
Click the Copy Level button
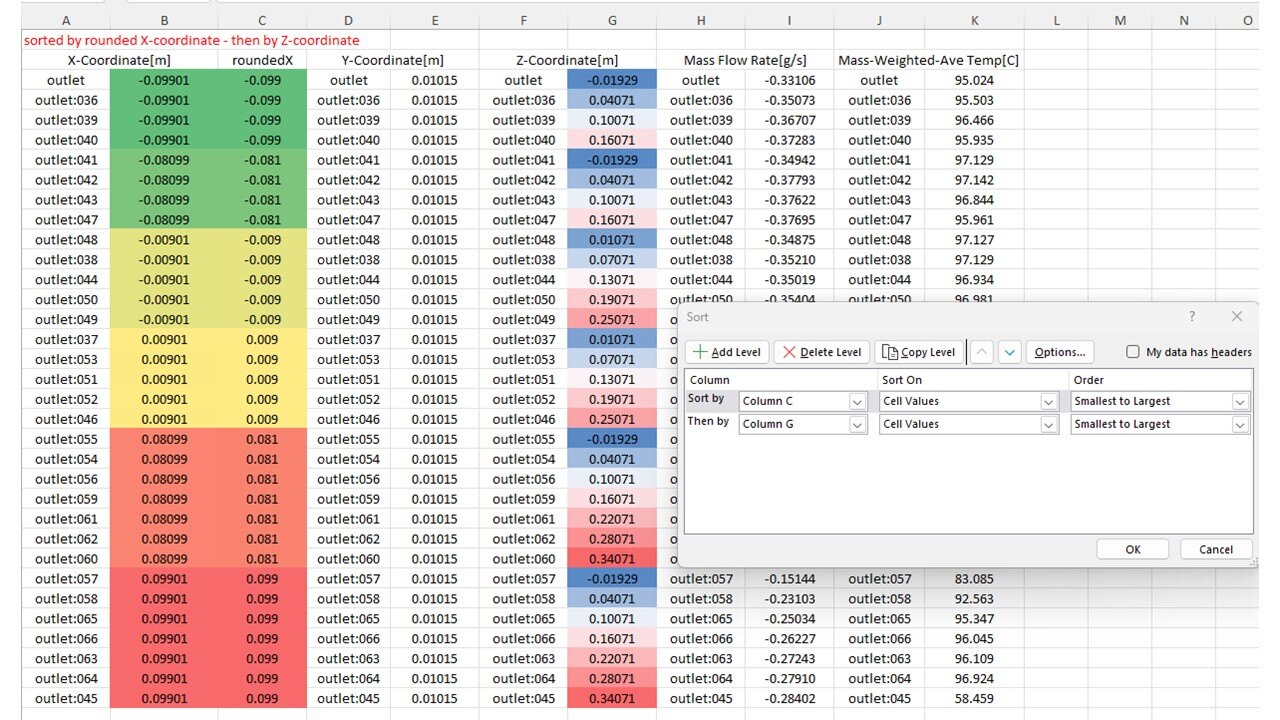[918, 352]
